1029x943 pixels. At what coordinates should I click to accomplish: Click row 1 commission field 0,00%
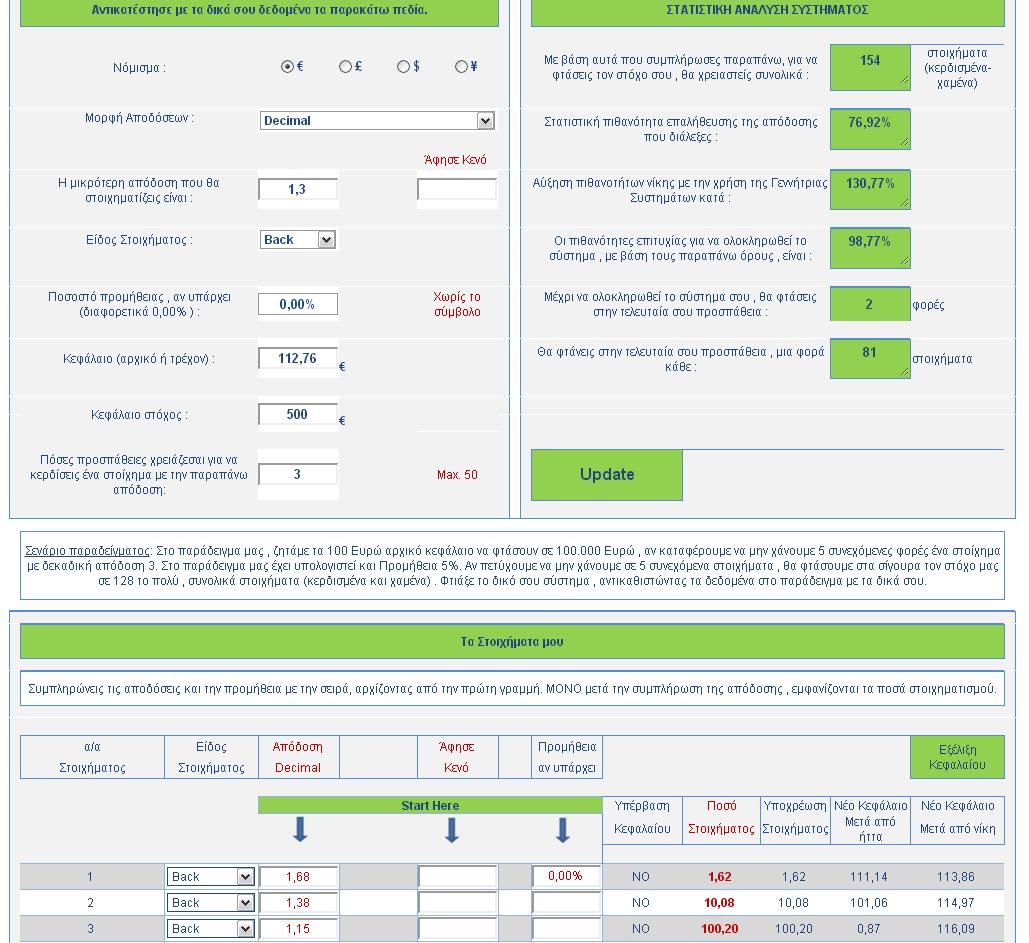566,876
